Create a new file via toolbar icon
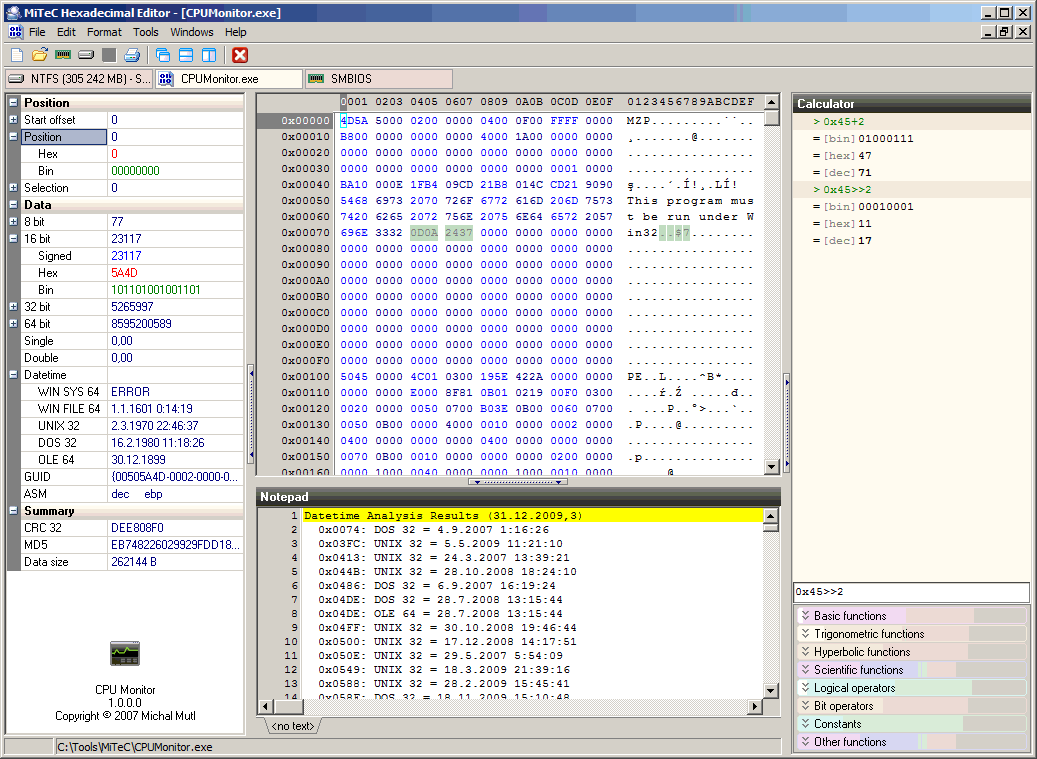This screenshot has height=759, width=1037. tap(17, 55)
